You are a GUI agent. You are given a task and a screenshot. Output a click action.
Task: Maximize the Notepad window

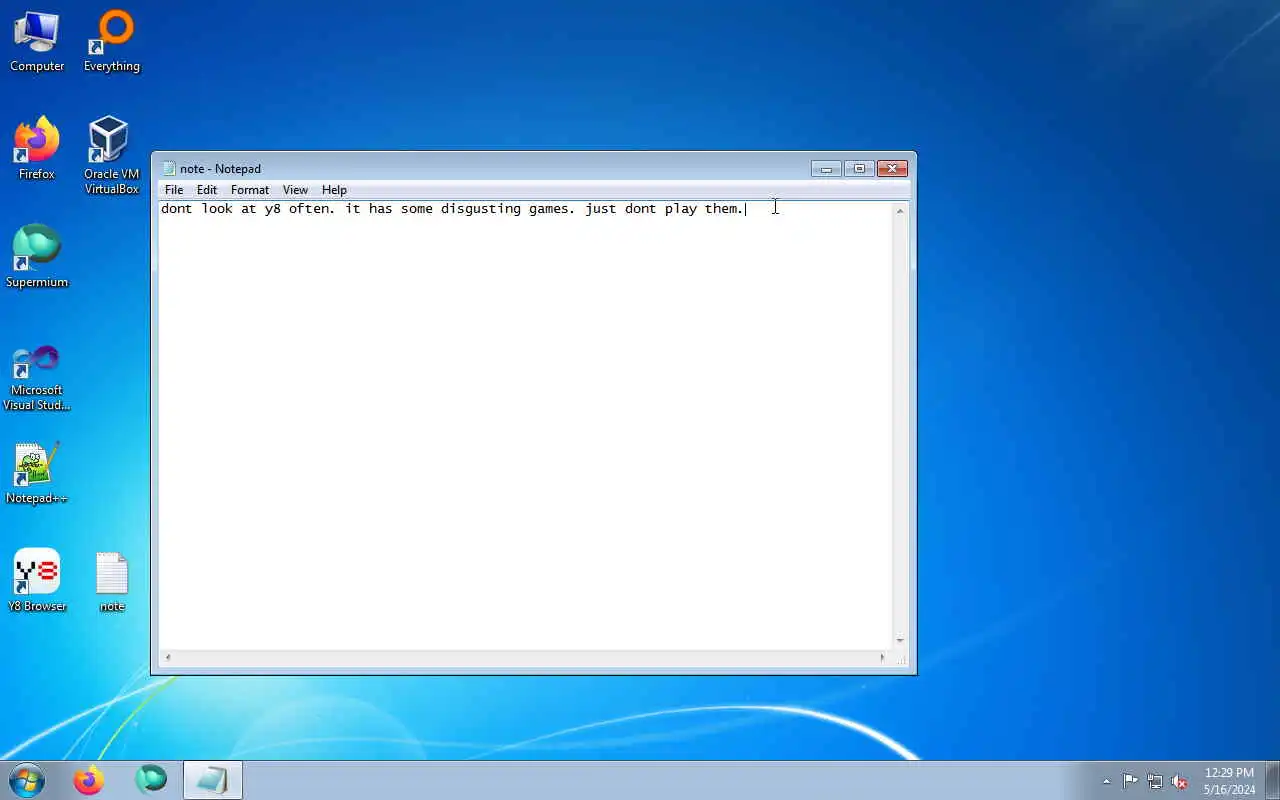coord(859,168)
